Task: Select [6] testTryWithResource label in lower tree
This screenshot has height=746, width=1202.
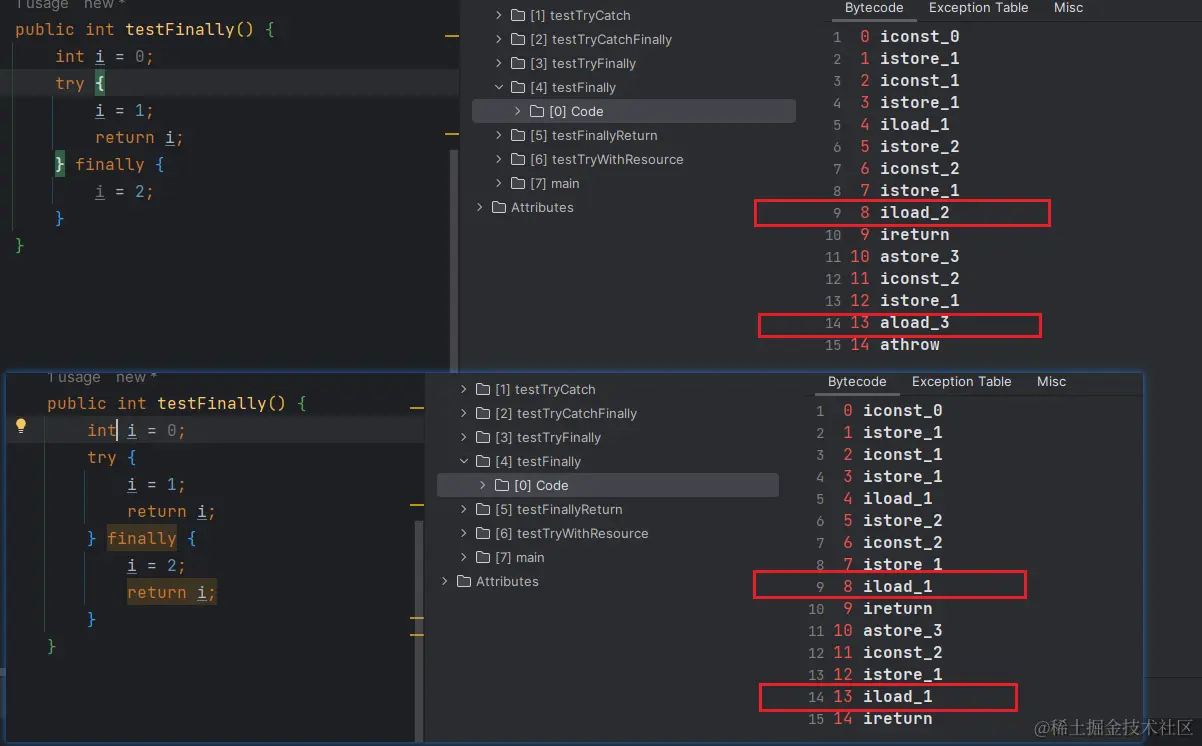Action: [572, 534]
